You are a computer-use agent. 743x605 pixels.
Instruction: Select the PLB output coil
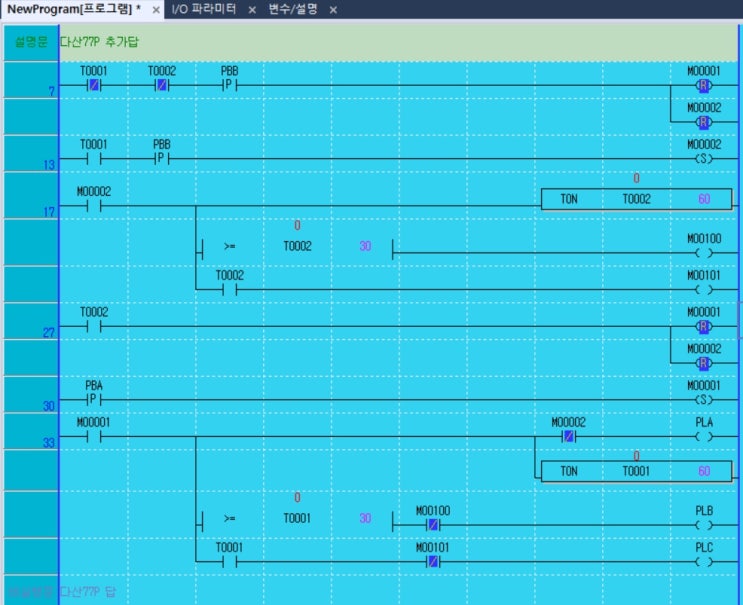tap(704, 525)
